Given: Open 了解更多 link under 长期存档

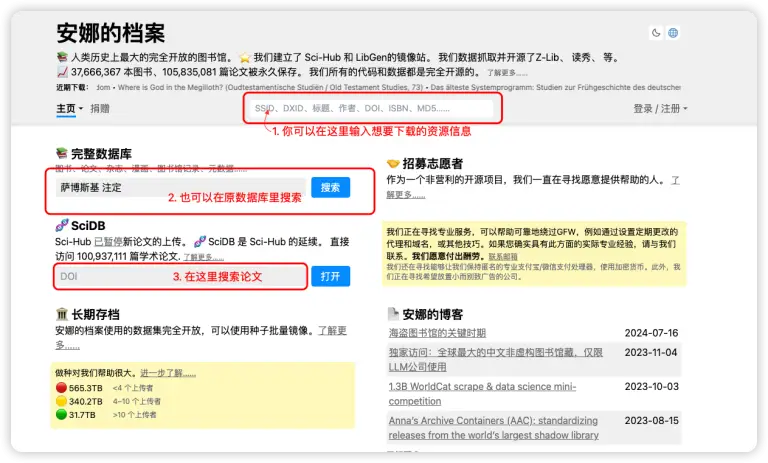Looking at the screenshot, I should 333,331.
